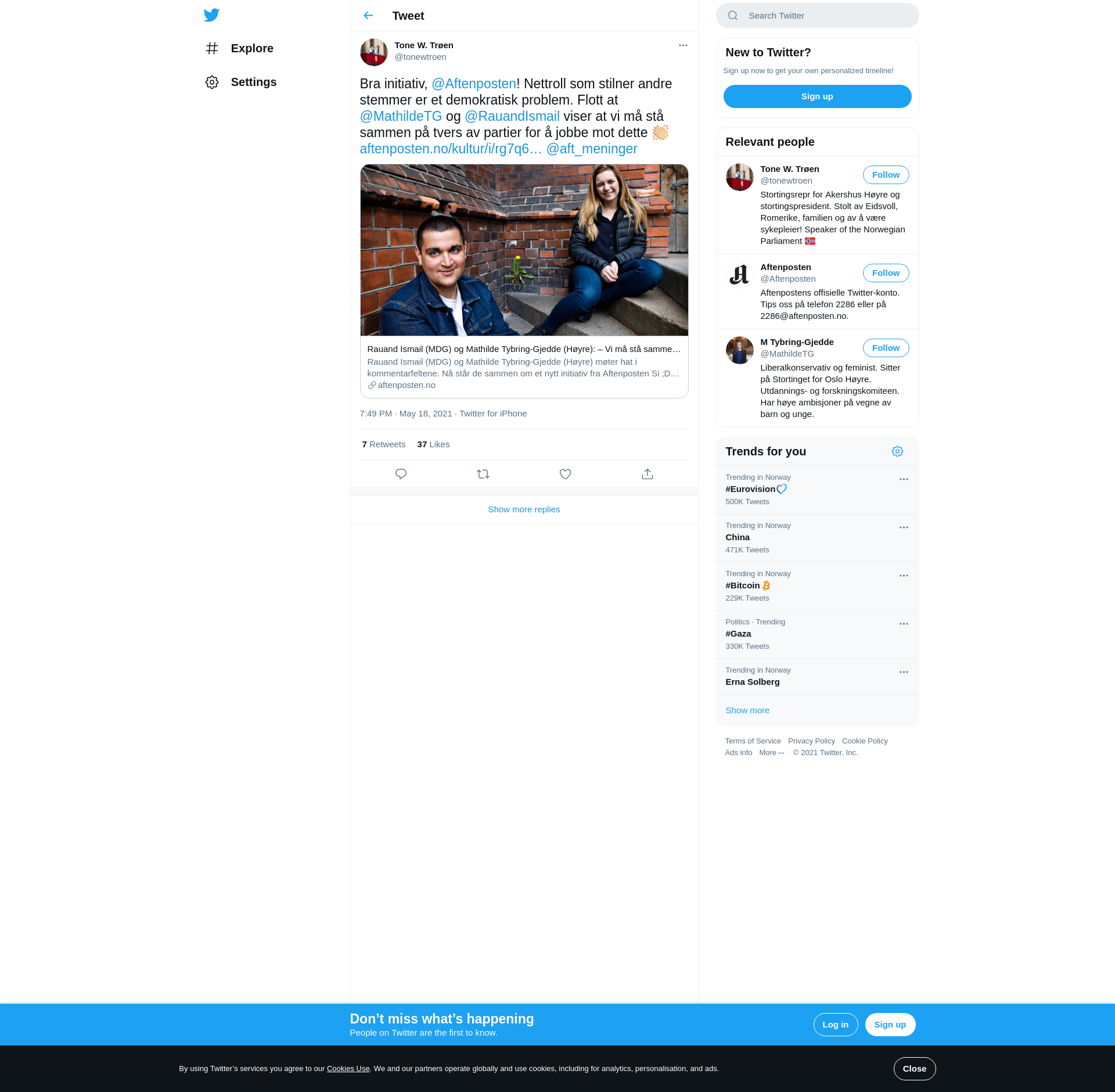This screenshot has width=1115, height=1092.
Task: Open the aftenposten.no/kultur link in tweet
Action: coord(451,149)
